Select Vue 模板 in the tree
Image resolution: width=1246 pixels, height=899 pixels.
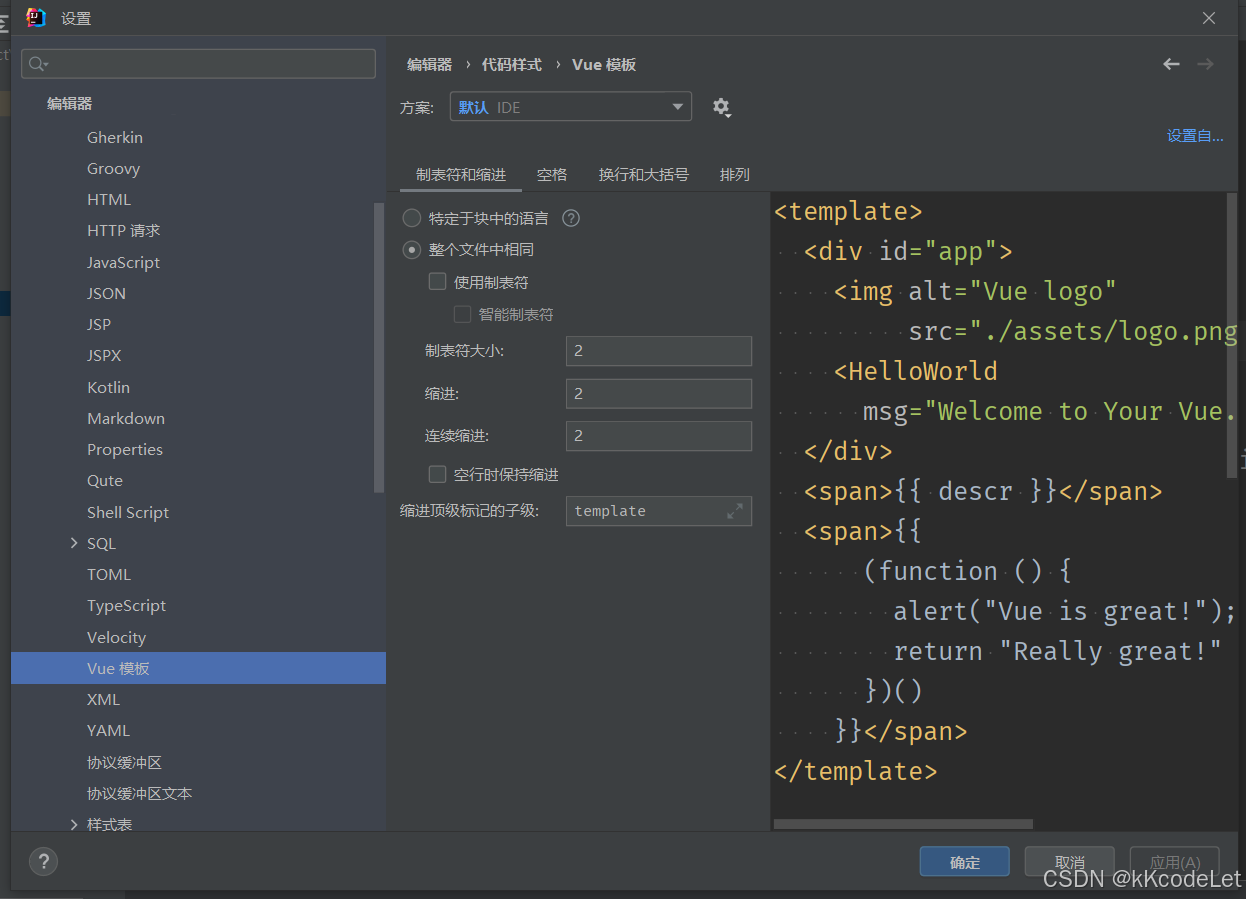pos(198,668)
